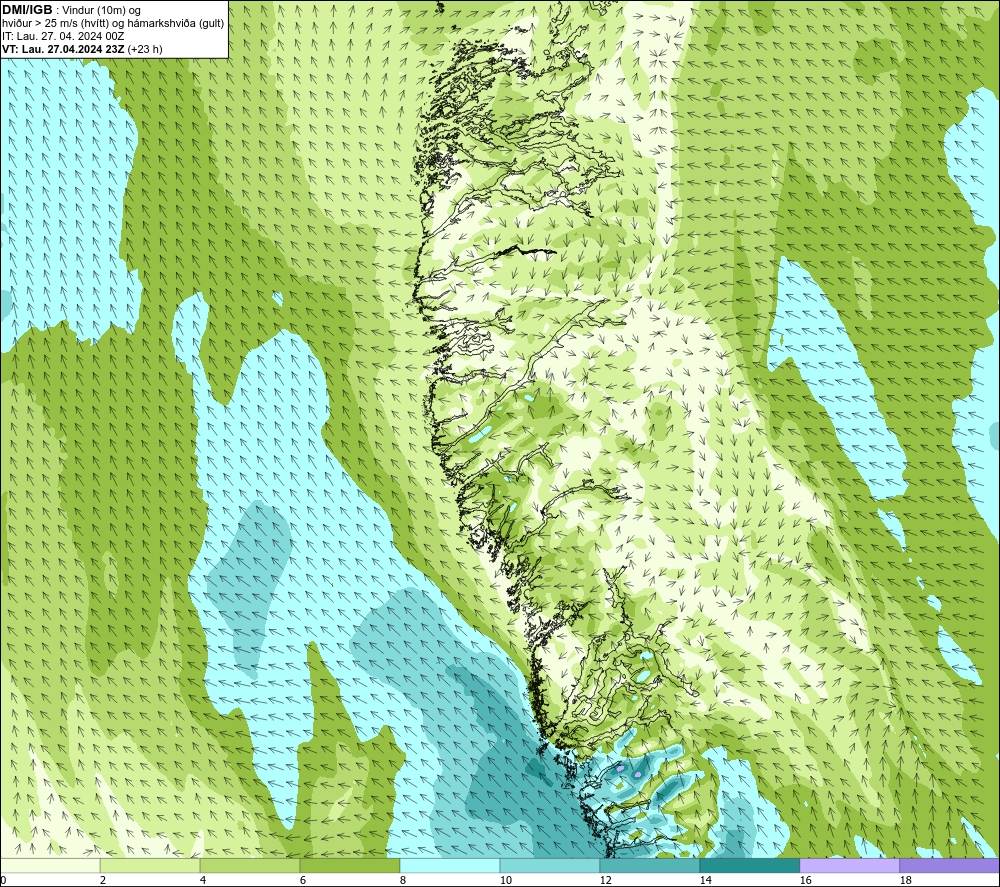Click the 0-2 m/s pale color swatch

click(50, 865)
